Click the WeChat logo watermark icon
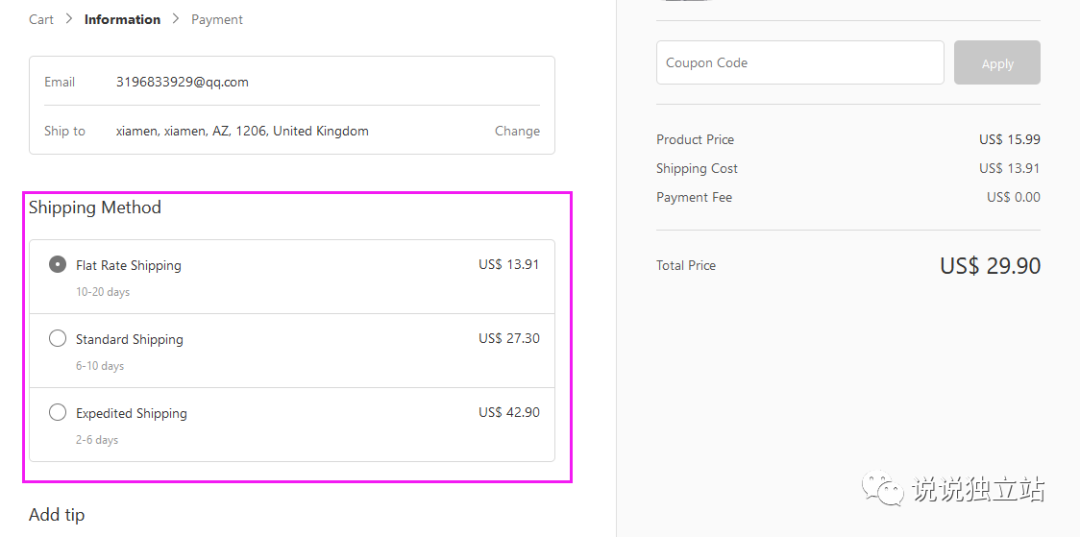The height and width of the screenshot is (537, 1080). pos(883,488)
